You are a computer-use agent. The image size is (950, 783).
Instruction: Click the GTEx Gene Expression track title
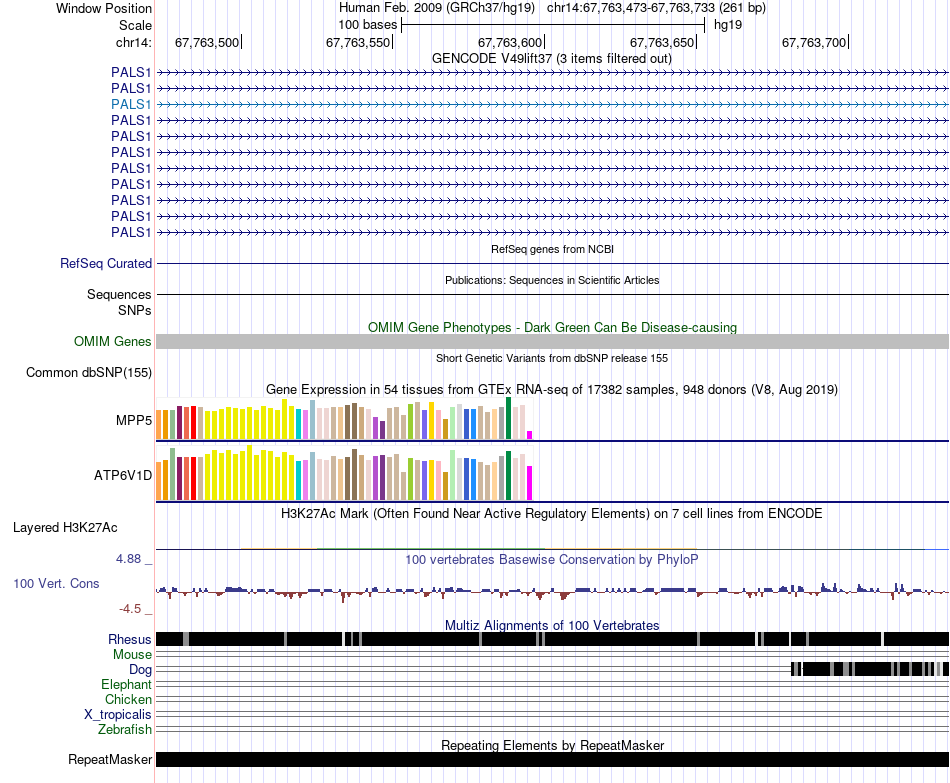[x=552, y=390]
